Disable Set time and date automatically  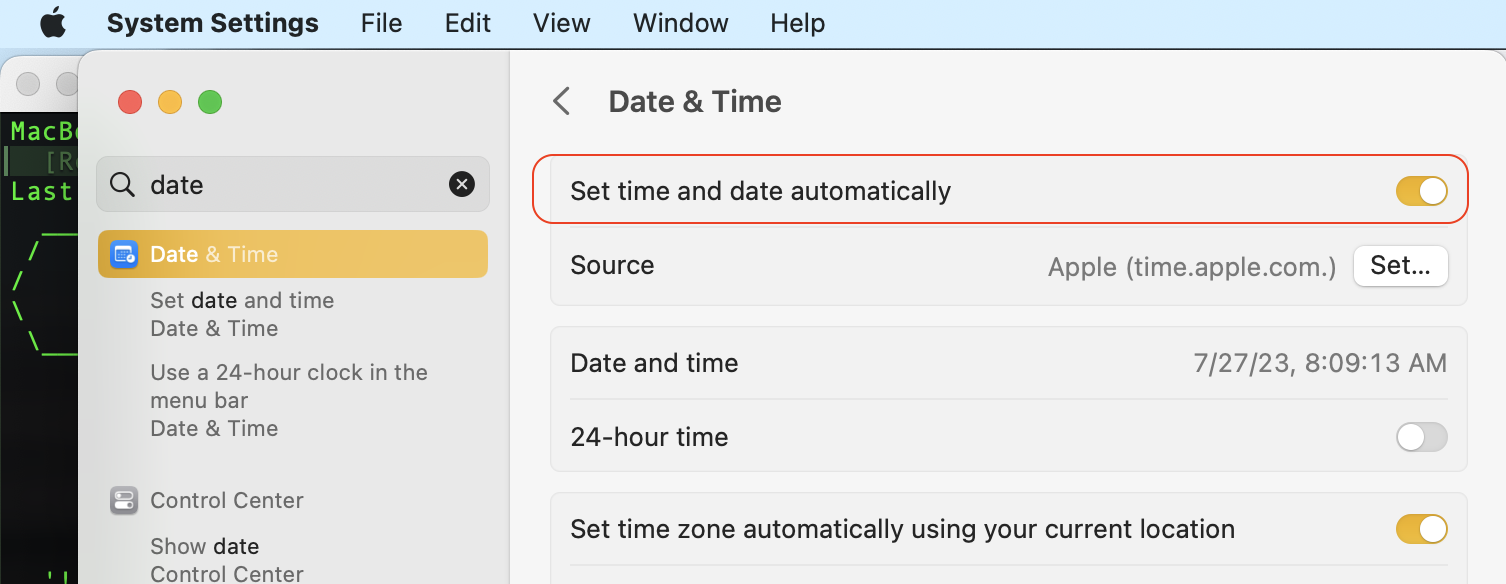[1421, 190]
